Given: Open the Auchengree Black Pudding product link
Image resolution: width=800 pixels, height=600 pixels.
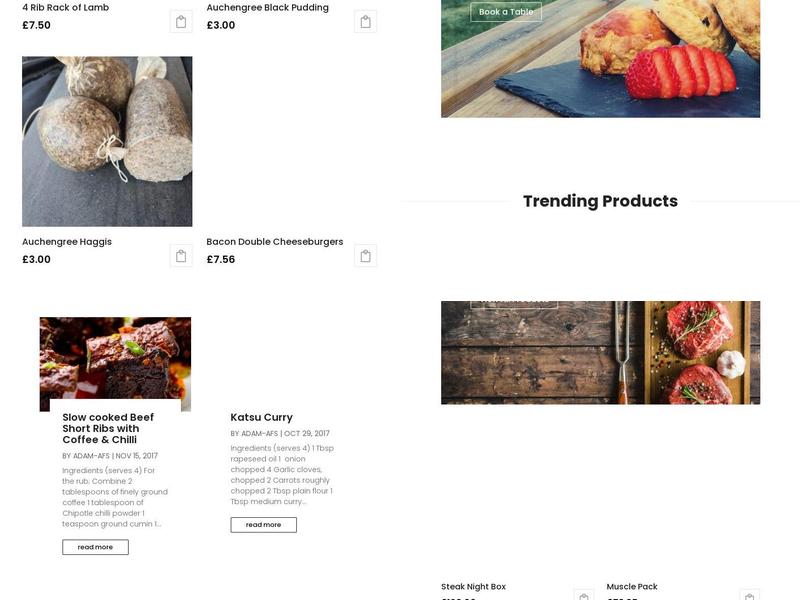Looking at the screenshot, I should tap(267, 8).
